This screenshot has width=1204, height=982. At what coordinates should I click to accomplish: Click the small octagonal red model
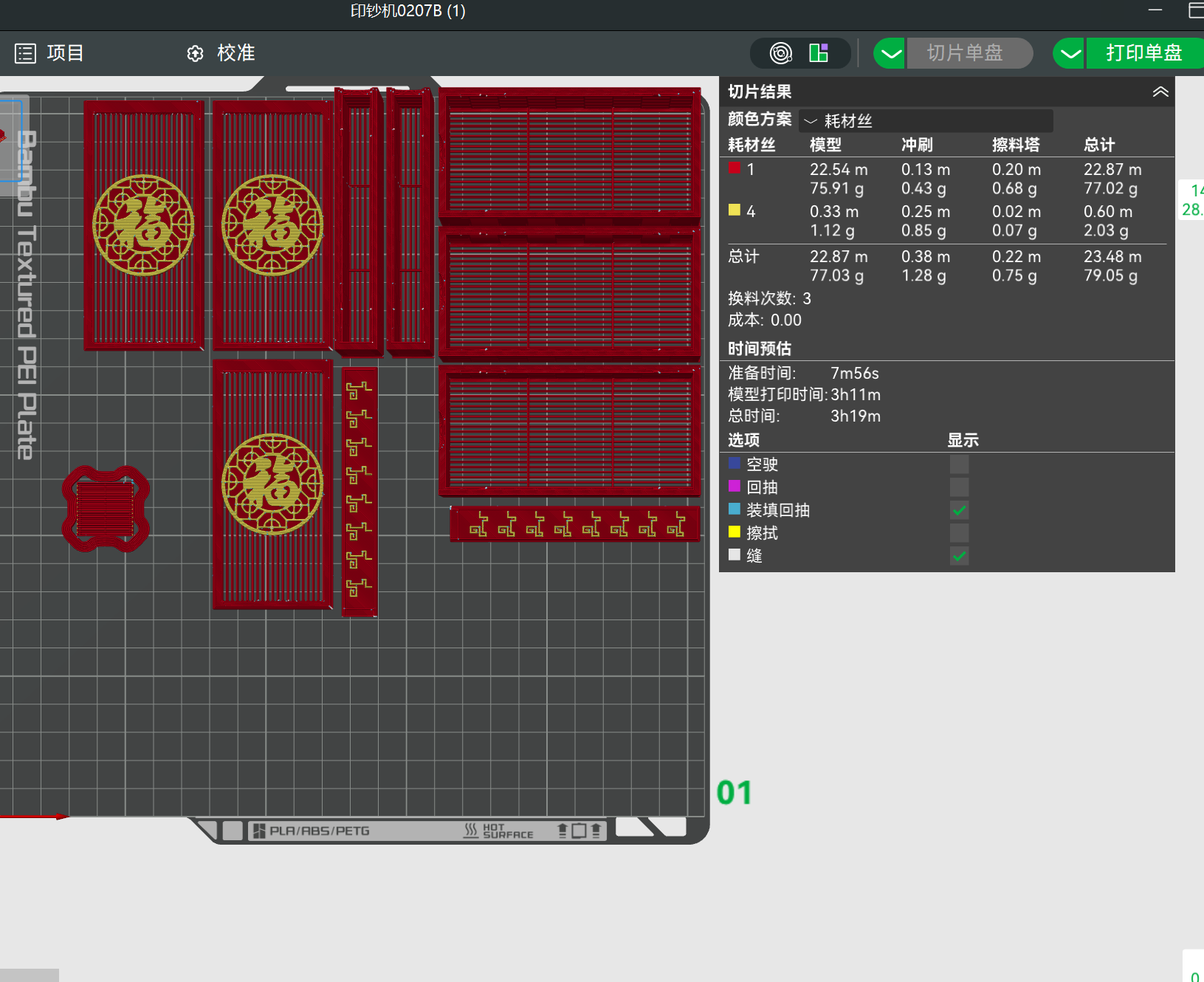pos(106,509)
